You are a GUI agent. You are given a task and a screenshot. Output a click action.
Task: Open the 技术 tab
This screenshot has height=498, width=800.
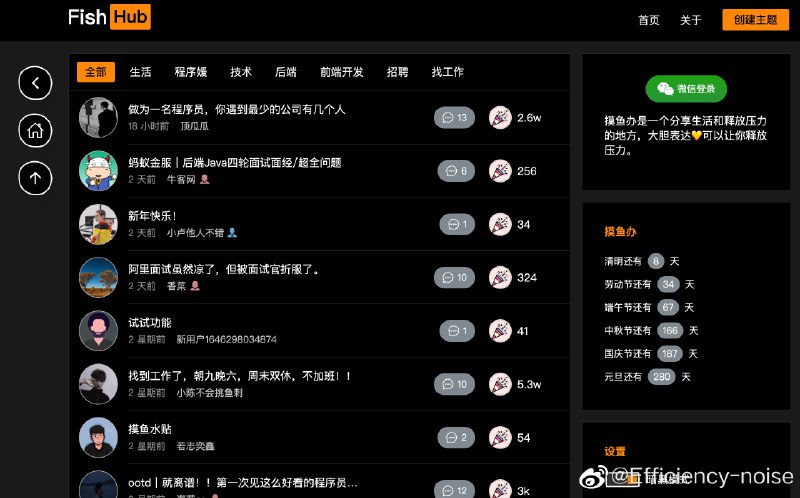(x=241, y=72)
